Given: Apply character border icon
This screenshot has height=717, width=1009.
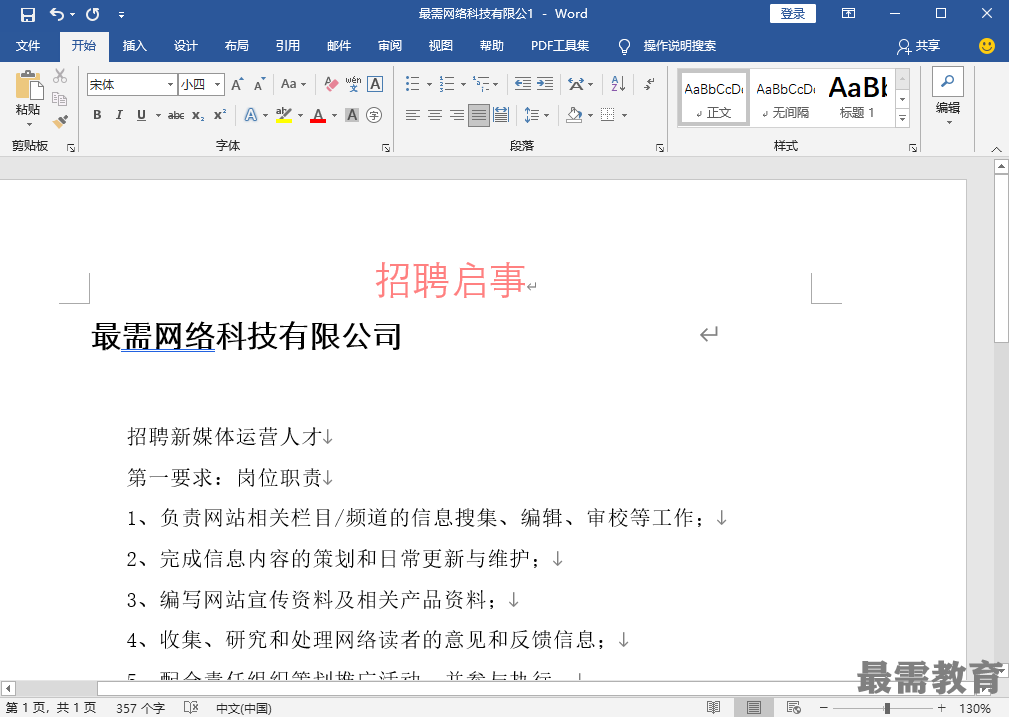Looking at the screenshot, I should point(375,84).
